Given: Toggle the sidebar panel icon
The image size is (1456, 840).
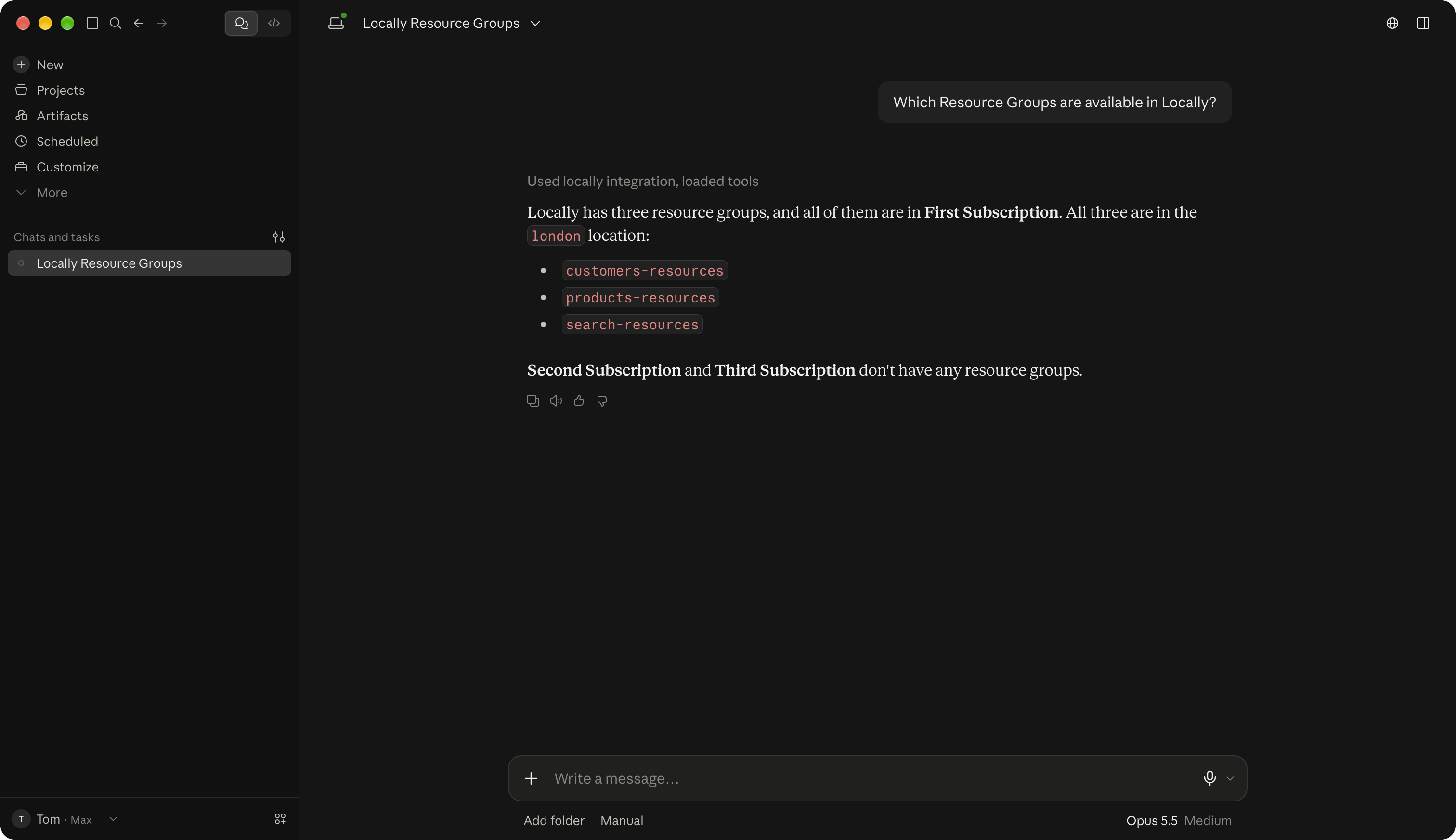Looking at the screenshot, I should (92, 23).
